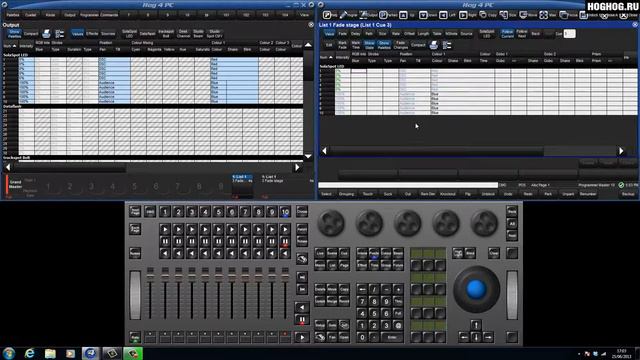The height and width of the screenshot is (360, 640).
Task: Click the back button under master 5
Action: click(218, 254)
